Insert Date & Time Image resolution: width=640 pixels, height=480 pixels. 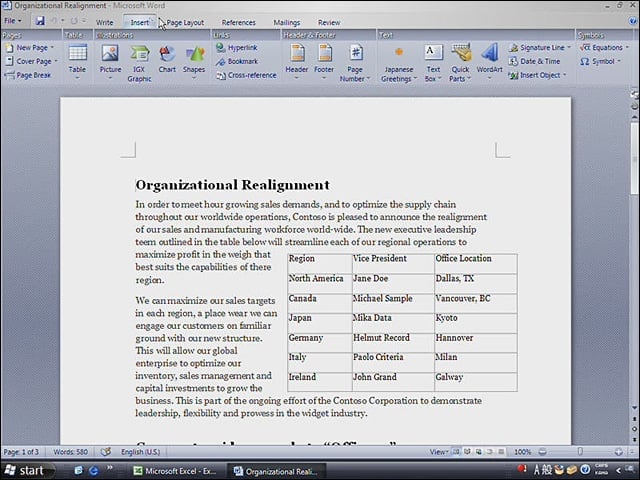534,61
